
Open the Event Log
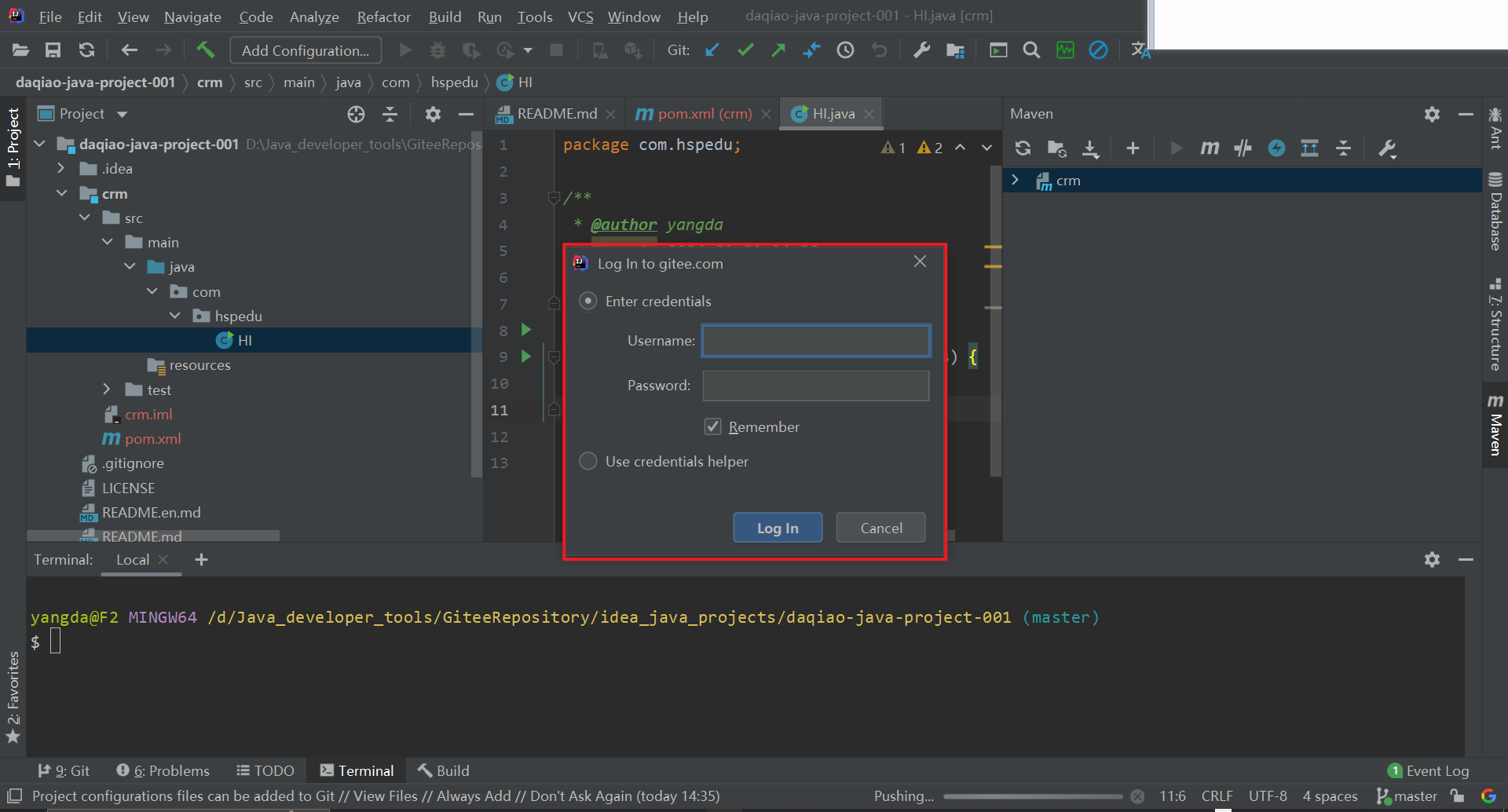(1429, 771)
